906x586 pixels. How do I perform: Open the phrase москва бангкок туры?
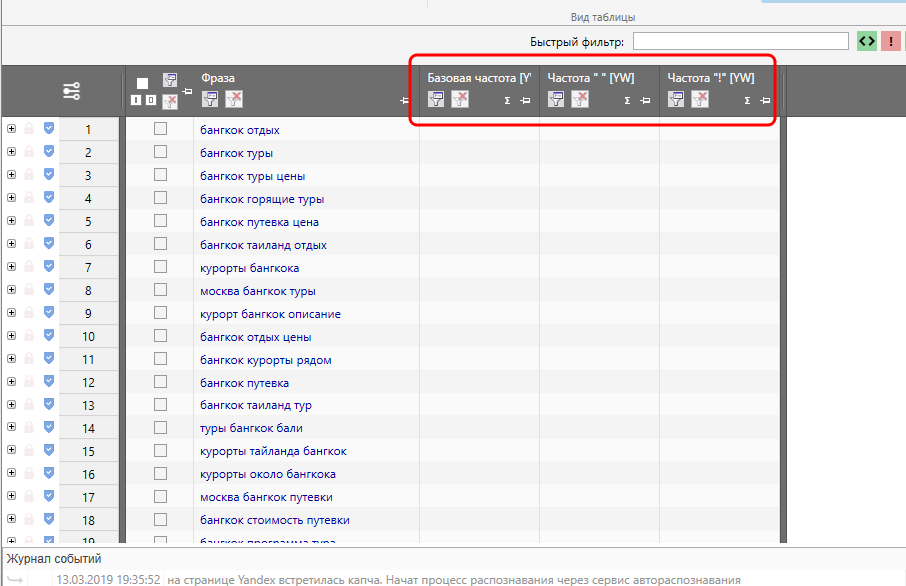click(257, 291)
